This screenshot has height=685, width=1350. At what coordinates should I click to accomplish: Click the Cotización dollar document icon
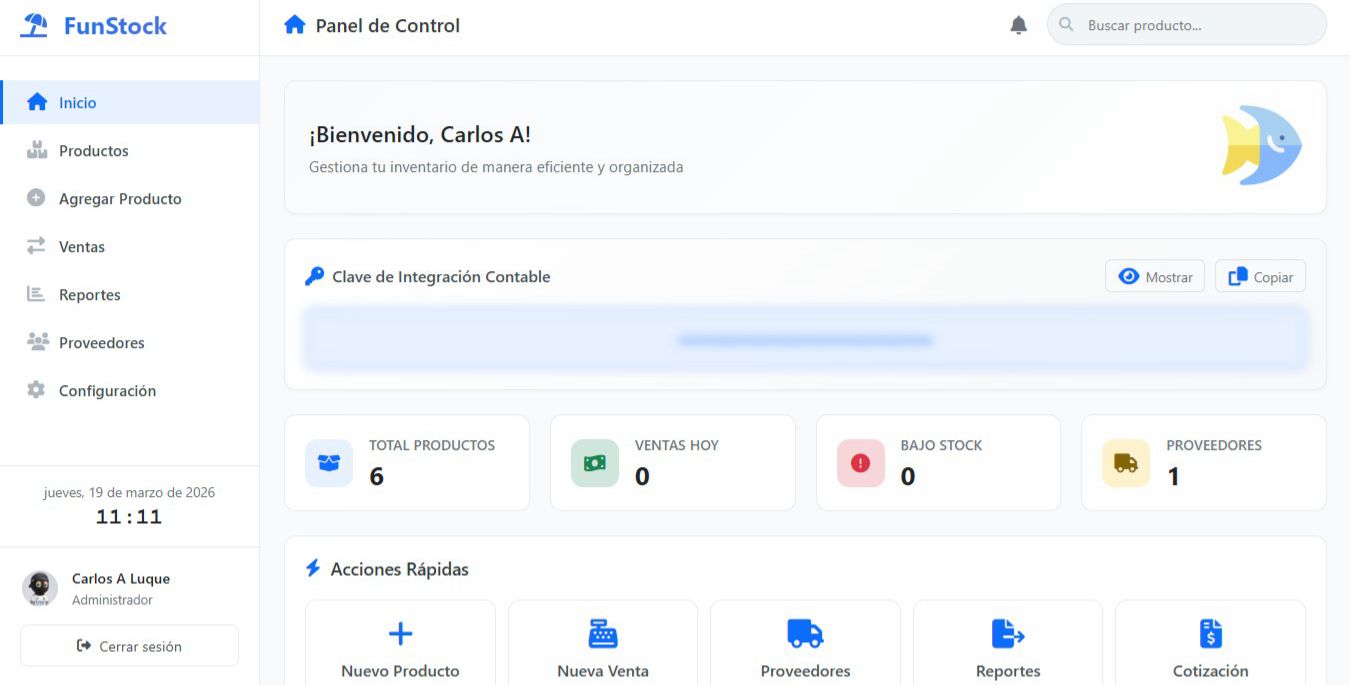click(1210, 633)
